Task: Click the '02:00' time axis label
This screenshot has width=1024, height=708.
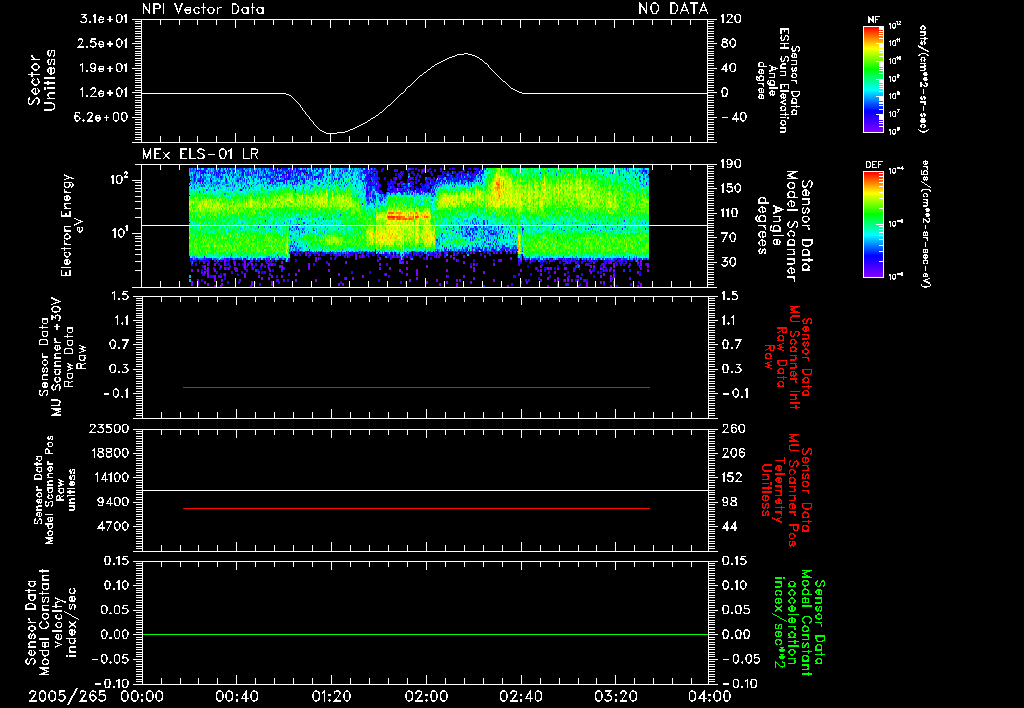Action: tap(426, 696)
